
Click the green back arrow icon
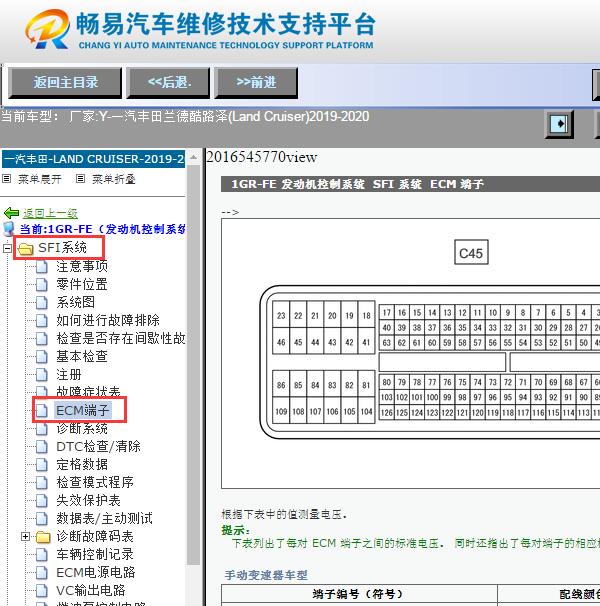(11, 213)
